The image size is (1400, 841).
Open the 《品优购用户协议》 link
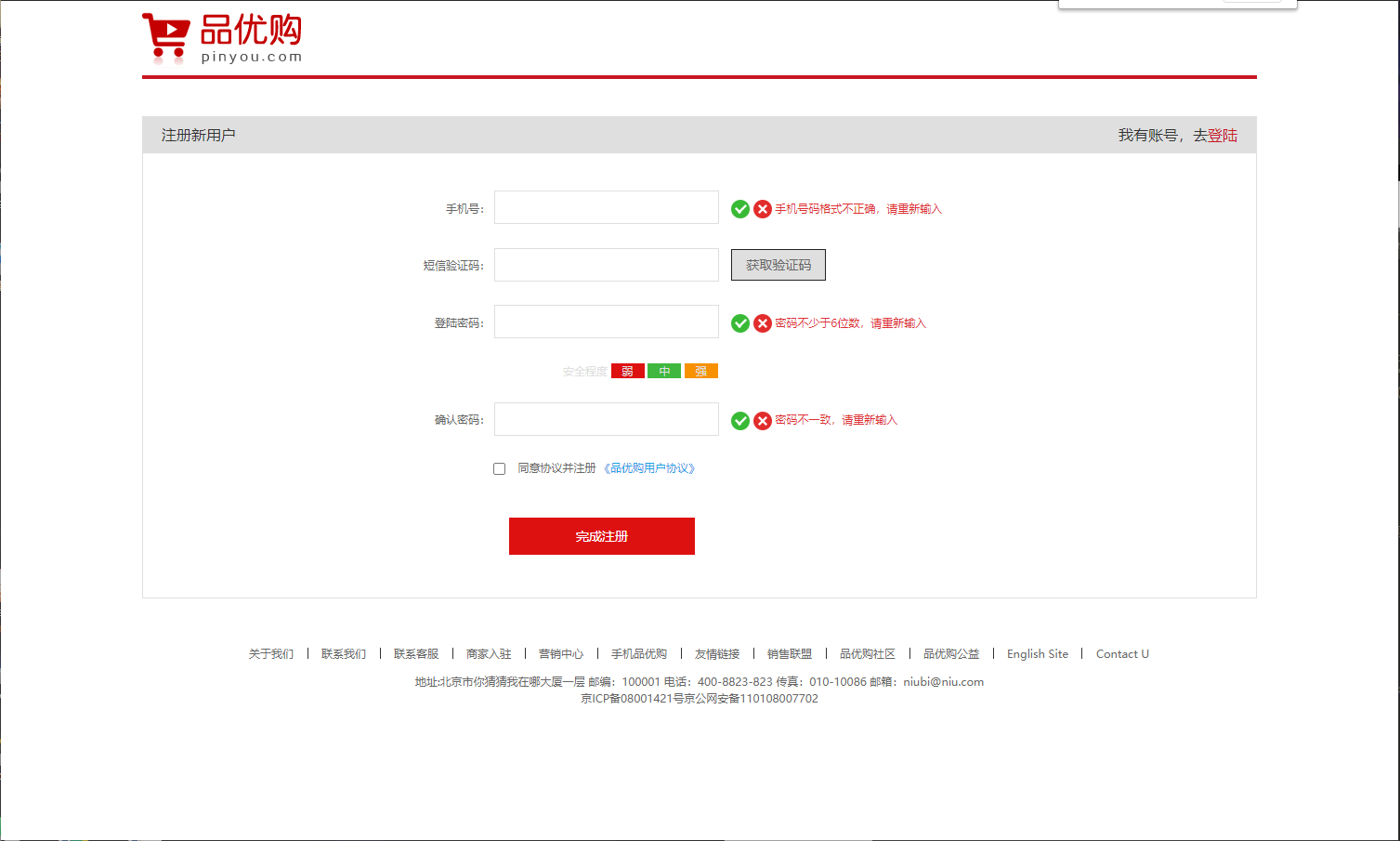tap(650, 468)
